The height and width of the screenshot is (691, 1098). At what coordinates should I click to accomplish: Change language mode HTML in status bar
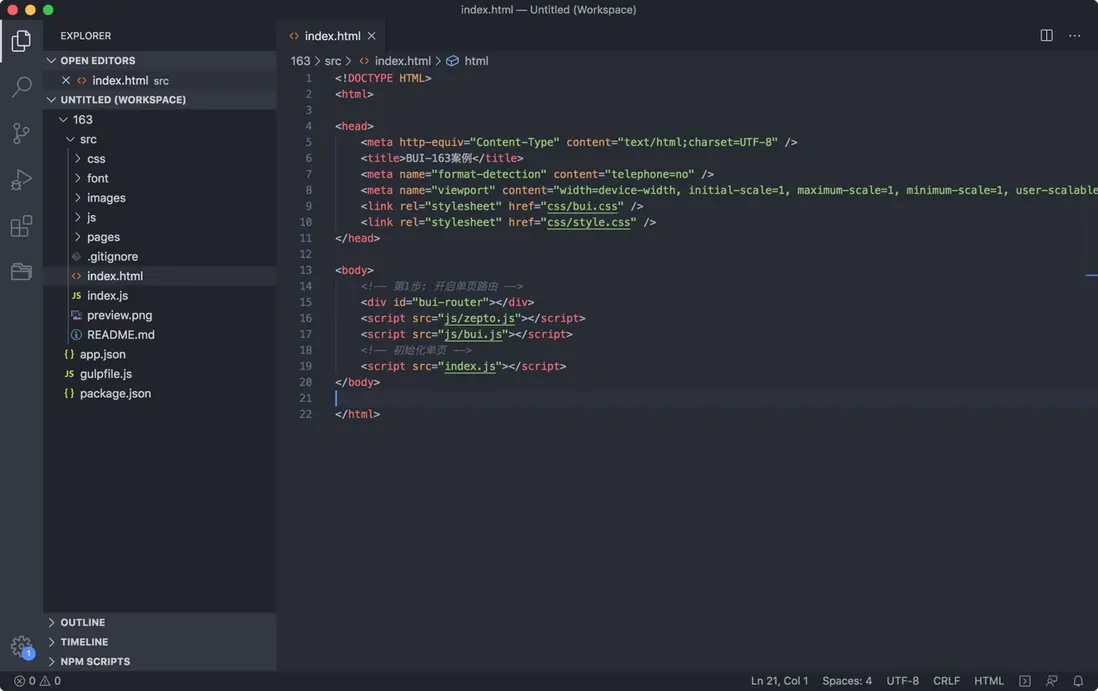pyautogui.click(x=989, y=680)
